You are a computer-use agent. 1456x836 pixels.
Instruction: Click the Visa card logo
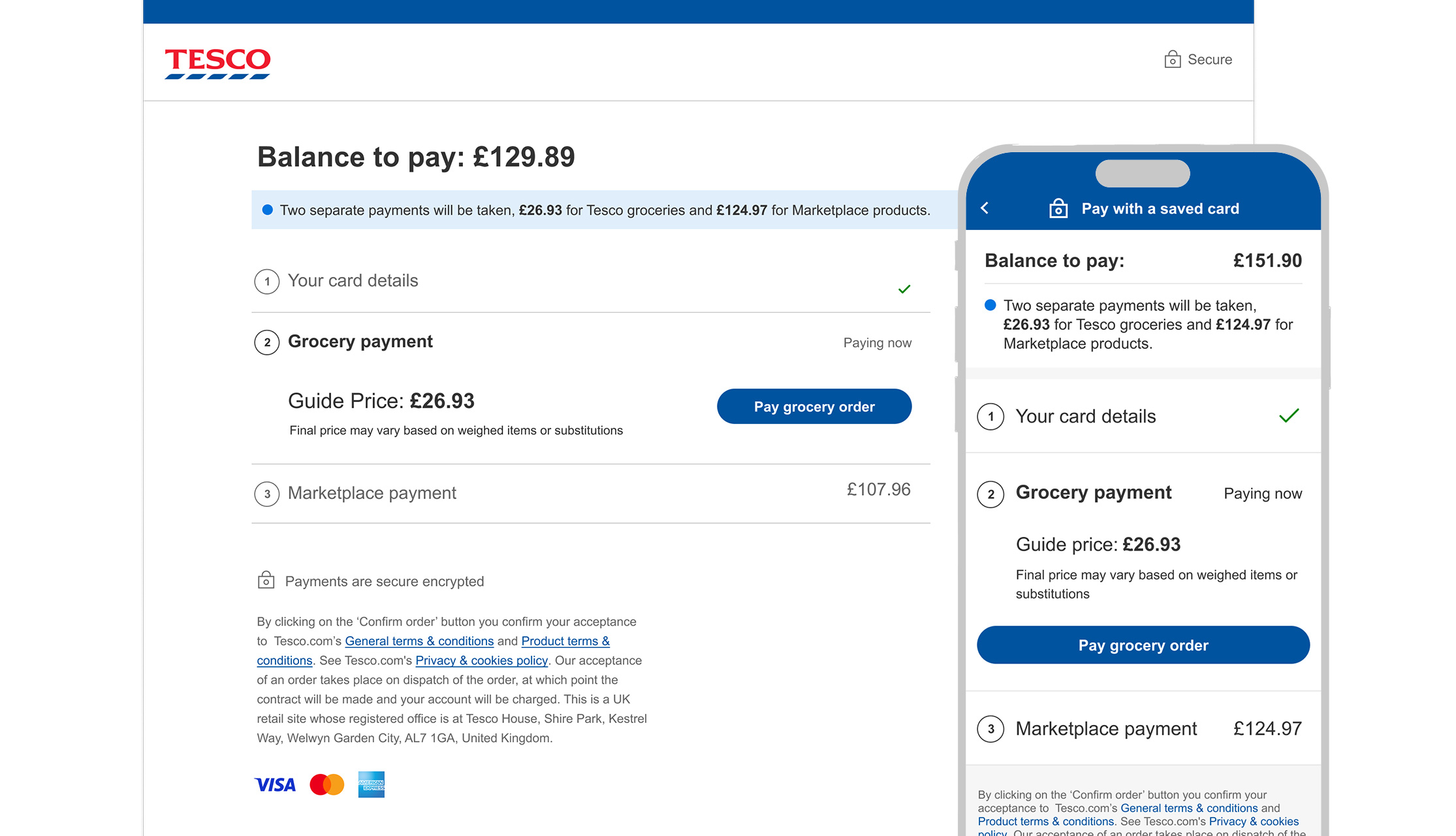(x=275, y=784)
